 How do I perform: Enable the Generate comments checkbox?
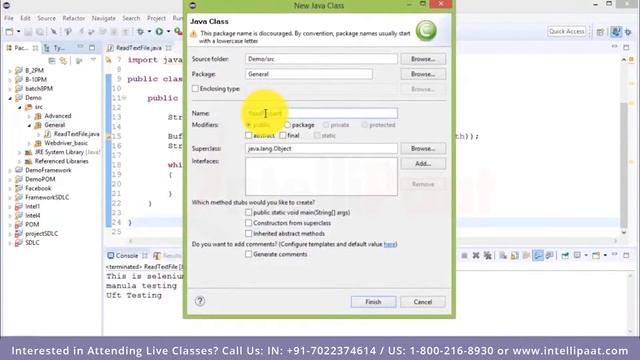[x=249, y=254]
